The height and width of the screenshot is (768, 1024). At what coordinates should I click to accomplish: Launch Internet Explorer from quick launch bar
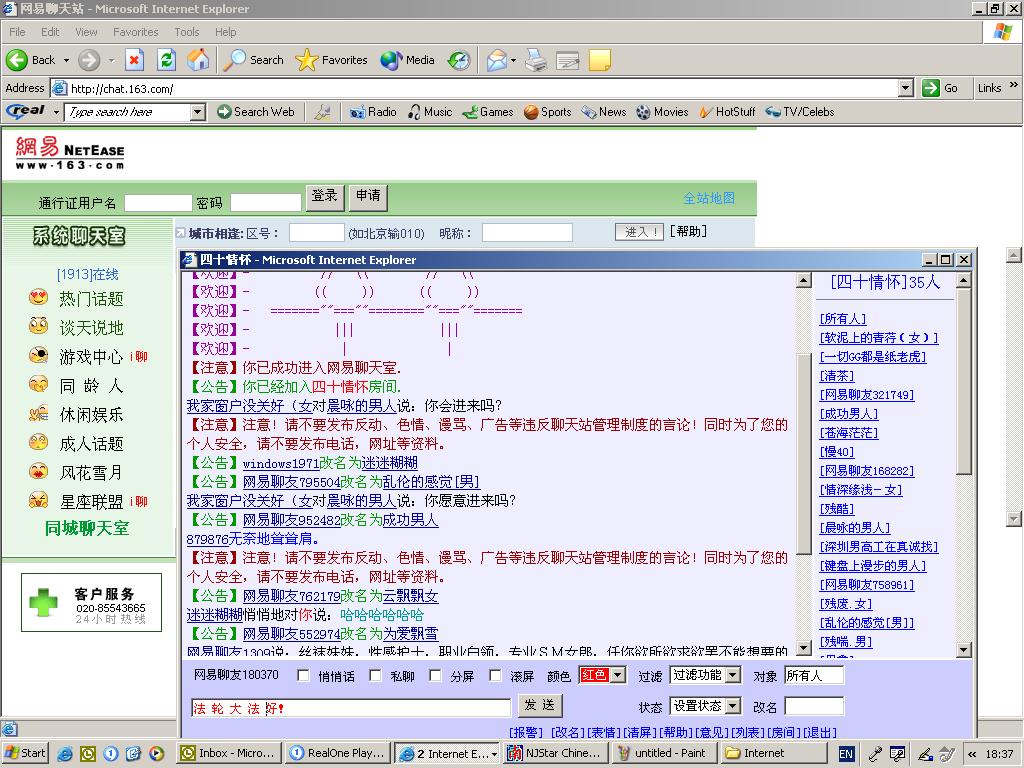65,754
